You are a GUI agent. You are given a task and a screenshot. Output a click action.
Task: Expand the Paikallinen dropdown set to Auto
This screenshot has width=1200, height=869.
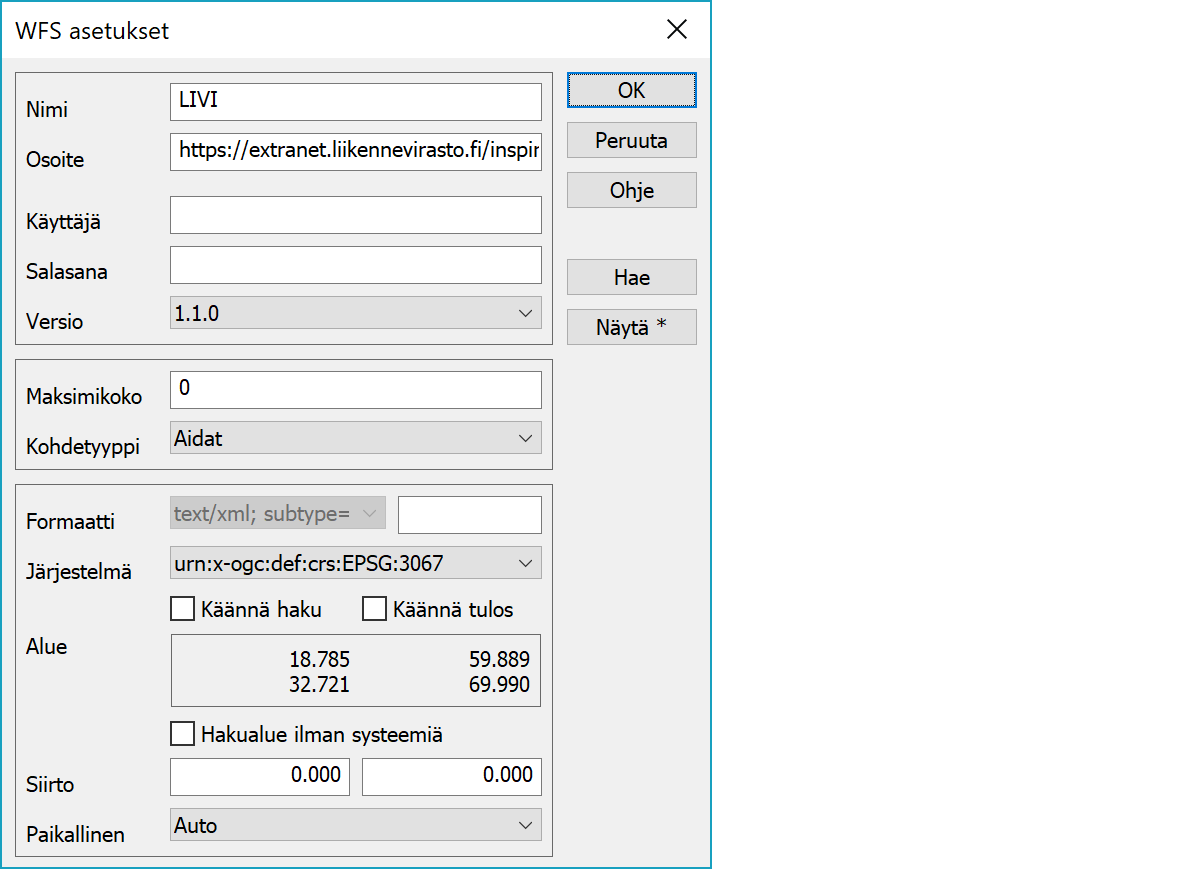pyautogui.click(x=355, y=825)
